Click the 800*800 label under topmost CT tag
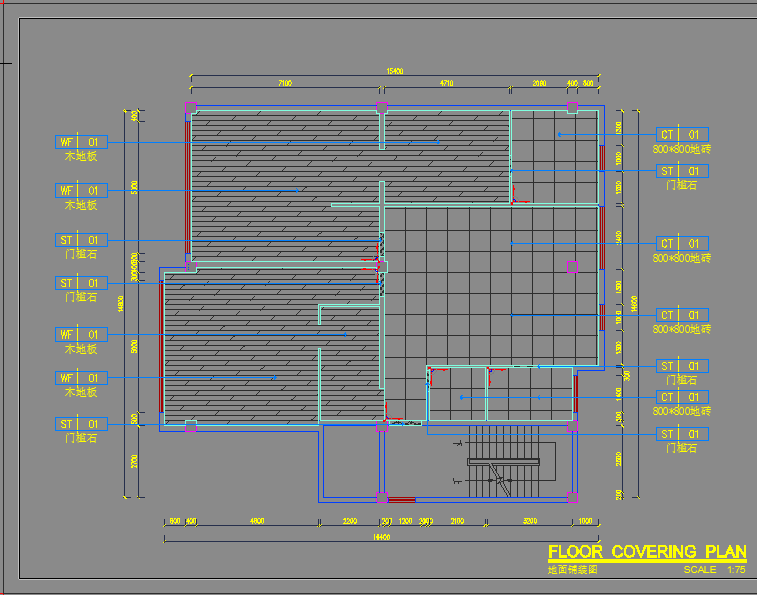Screen dimensions: 757x595 tap(682, 149)
